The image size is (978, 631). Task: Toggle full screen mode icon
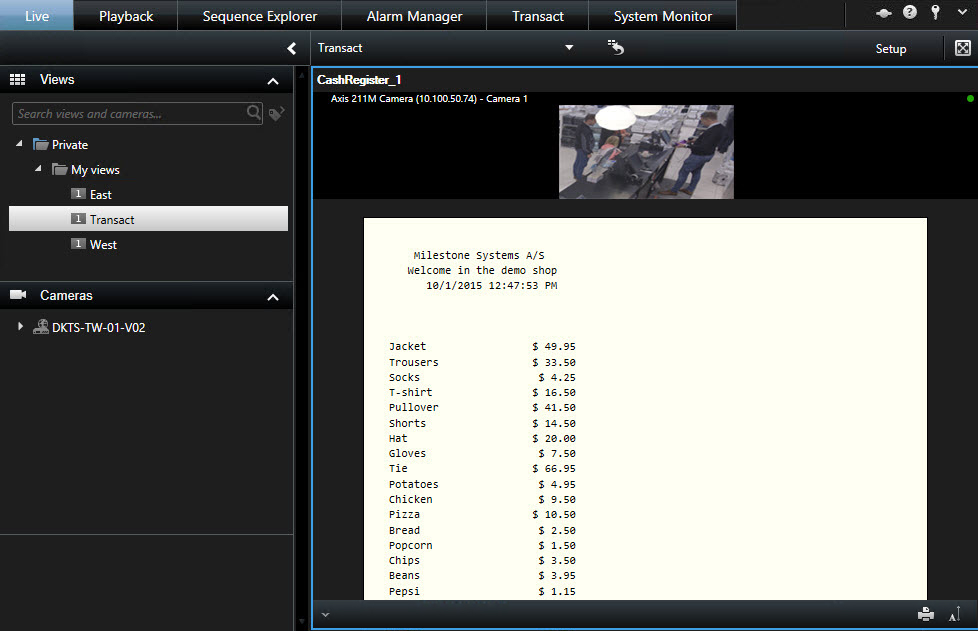click(962, 48)
